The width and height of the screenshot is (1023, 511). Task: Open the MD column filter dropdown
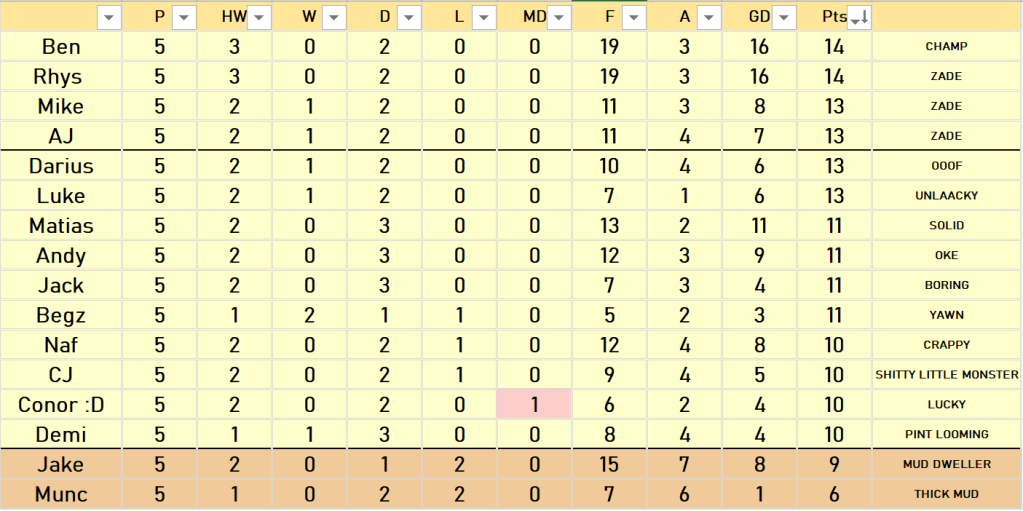[559, 17]
